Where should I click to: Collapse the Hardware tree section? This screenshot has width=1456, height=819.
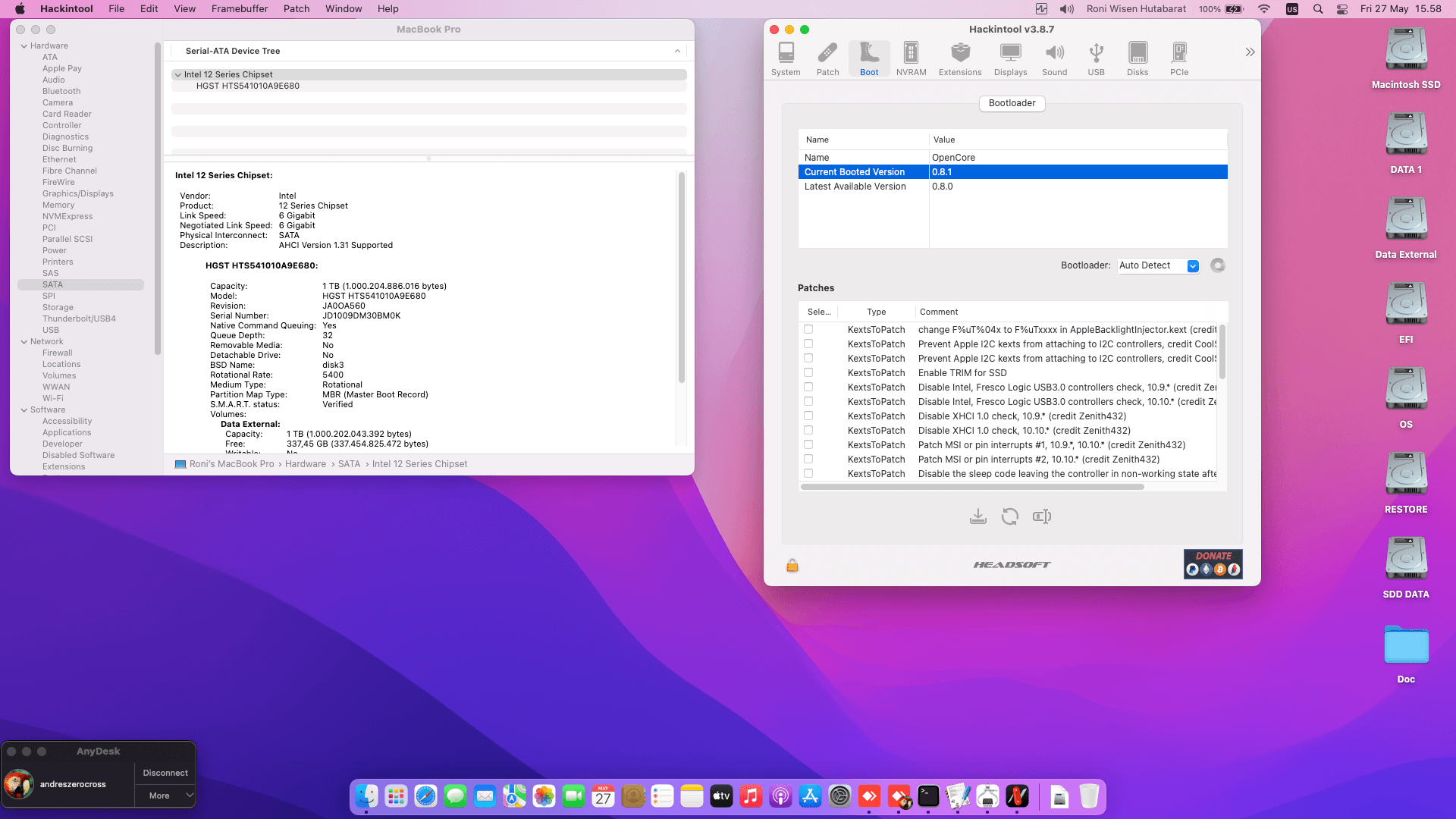pyautogui.click(x=24, y=46)
